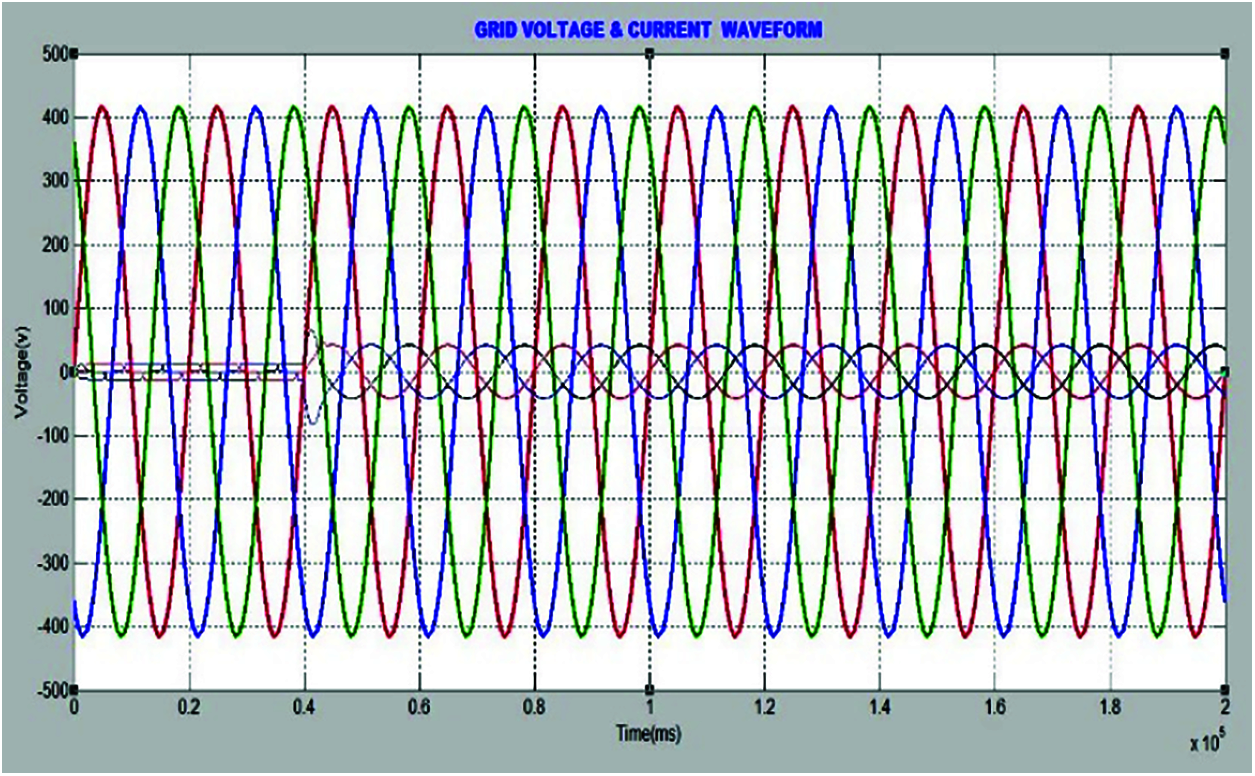Viewport: 1255px width, 776px height.
Task: Click the 200 y-axis tick label
Action: [52, 245]
